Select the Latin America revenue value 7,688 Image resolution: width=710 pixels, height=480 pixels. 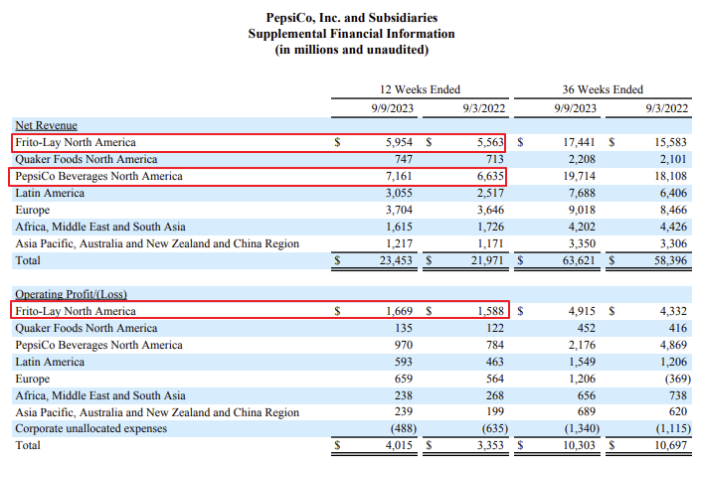click(x=582, y=193)
